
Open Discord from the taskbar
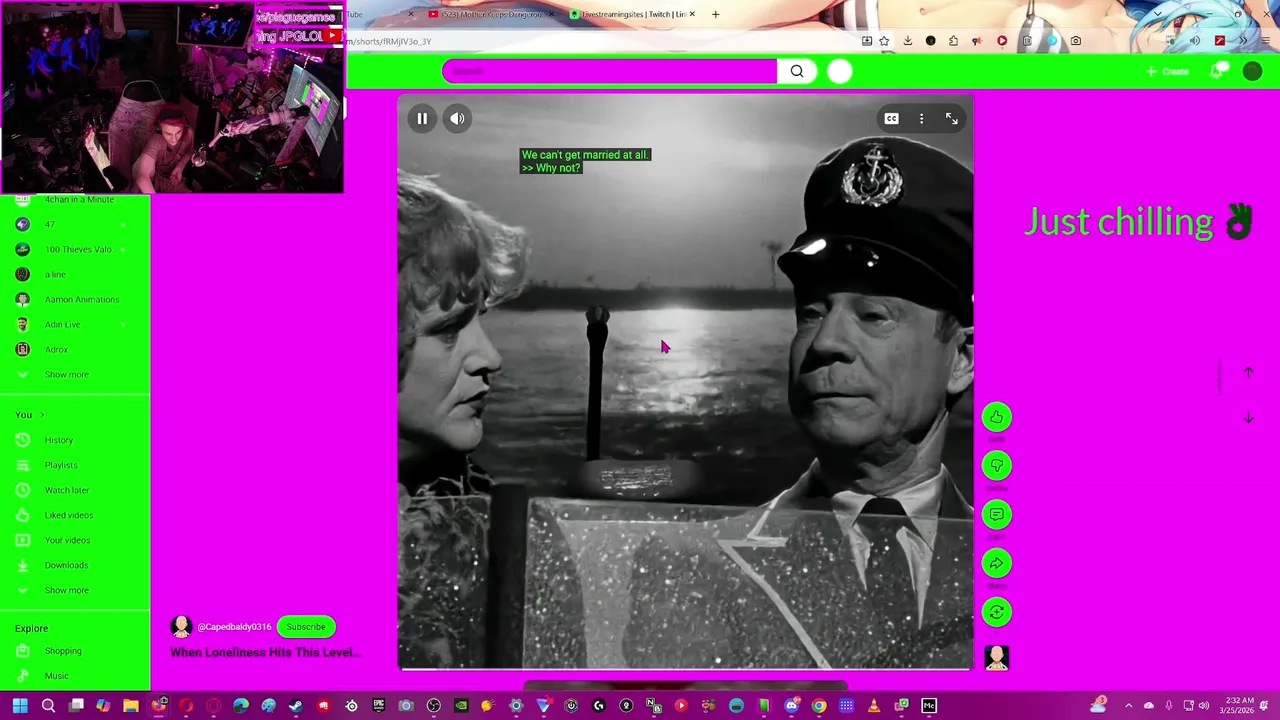[x=791, y=706]
